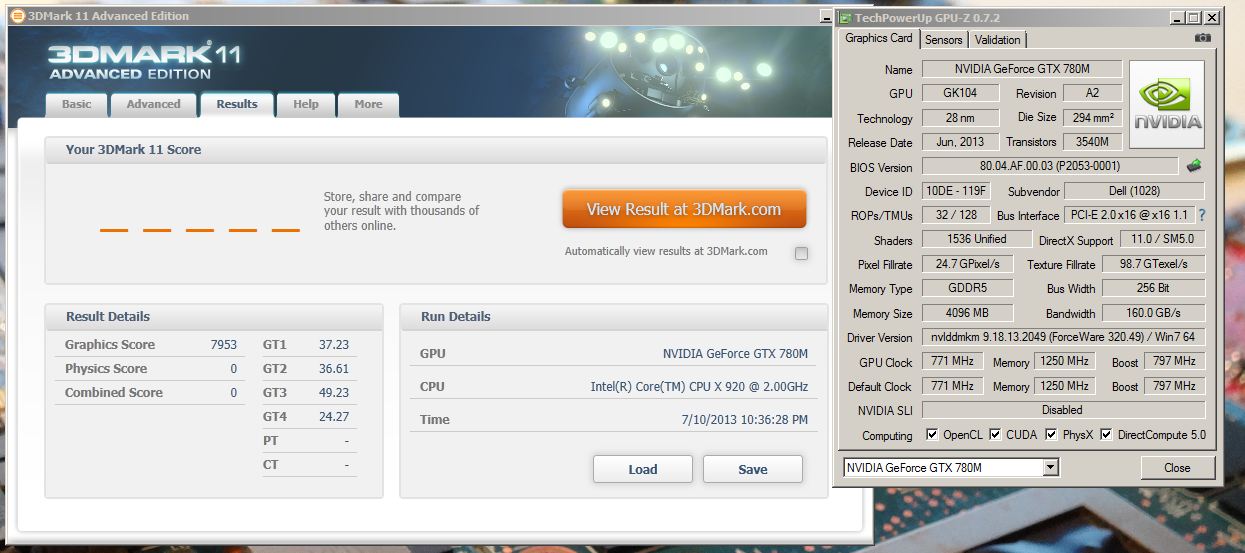Viewport: 1245px width, 553px height.
Task: Open the Help tab
Action: pyautogui.click(x=306, y=104)
